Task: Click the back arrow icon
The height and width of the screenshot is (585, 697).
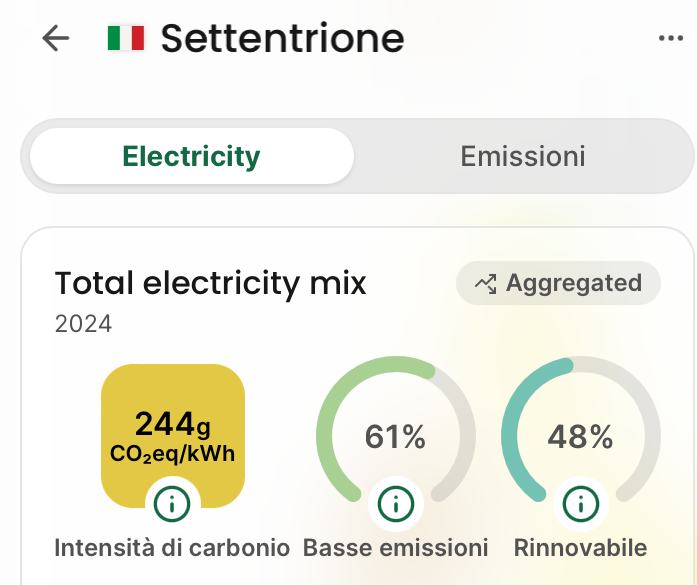Action: (x=56, y=38)
